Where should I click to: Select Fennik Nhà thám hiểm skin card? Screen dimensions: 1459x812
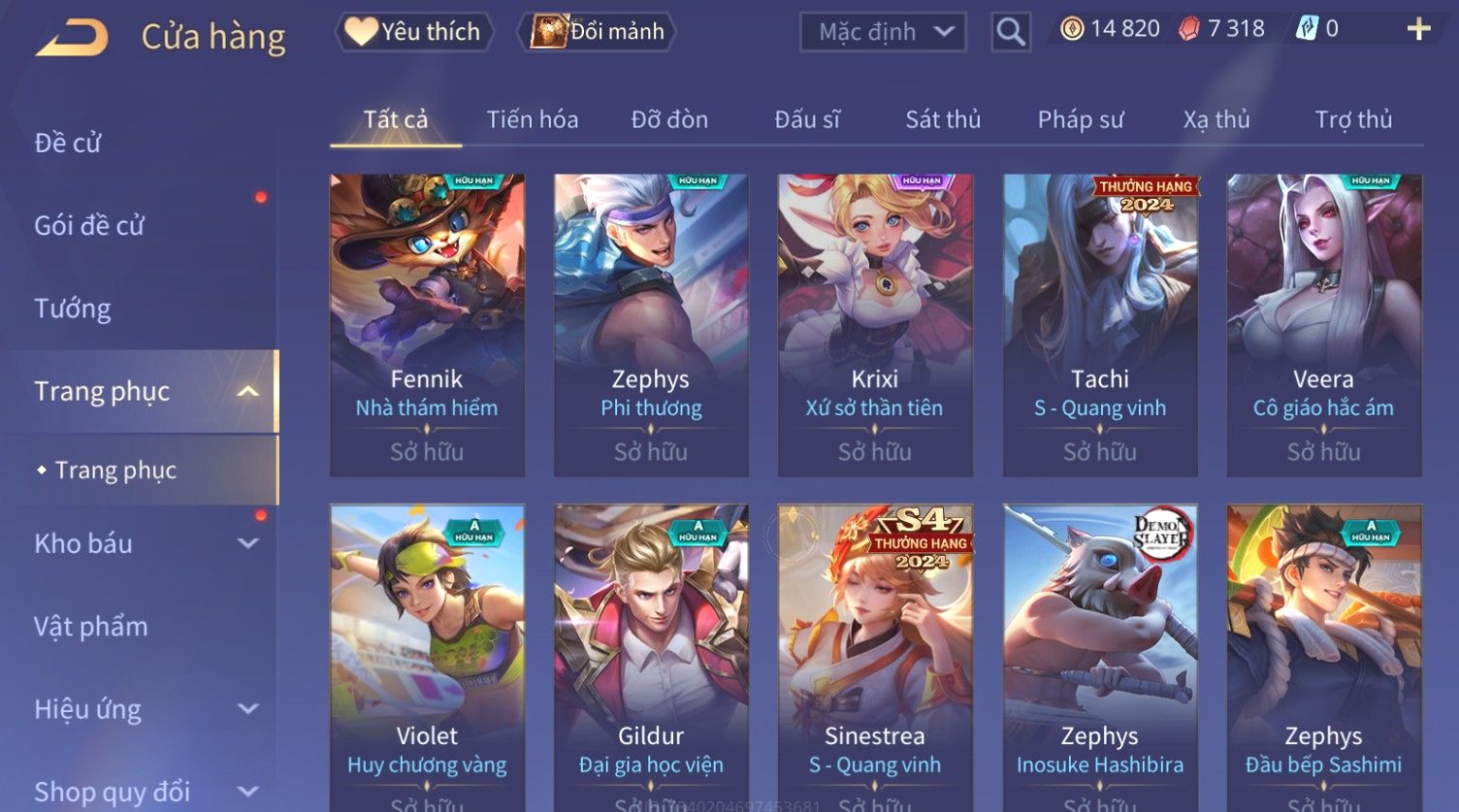(x=427, y=325)
